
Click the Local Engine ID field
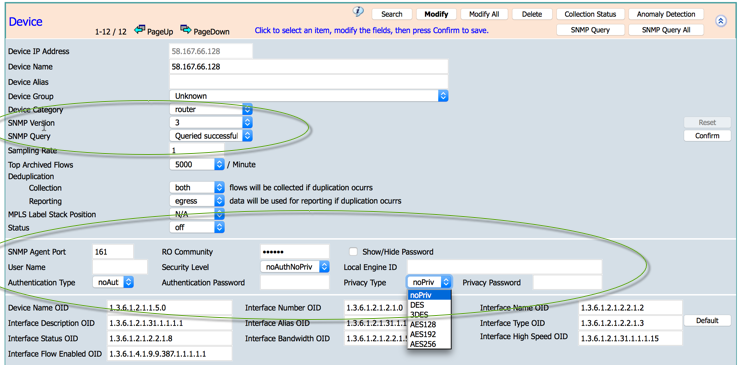(x=505, y=267)
